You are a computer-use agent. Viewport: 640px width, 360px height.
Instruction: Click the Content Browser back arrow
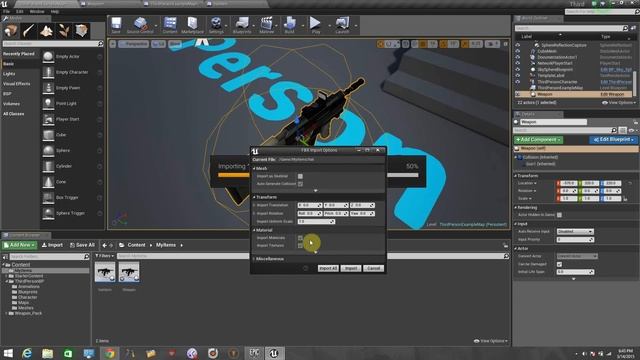coord(104,245)
